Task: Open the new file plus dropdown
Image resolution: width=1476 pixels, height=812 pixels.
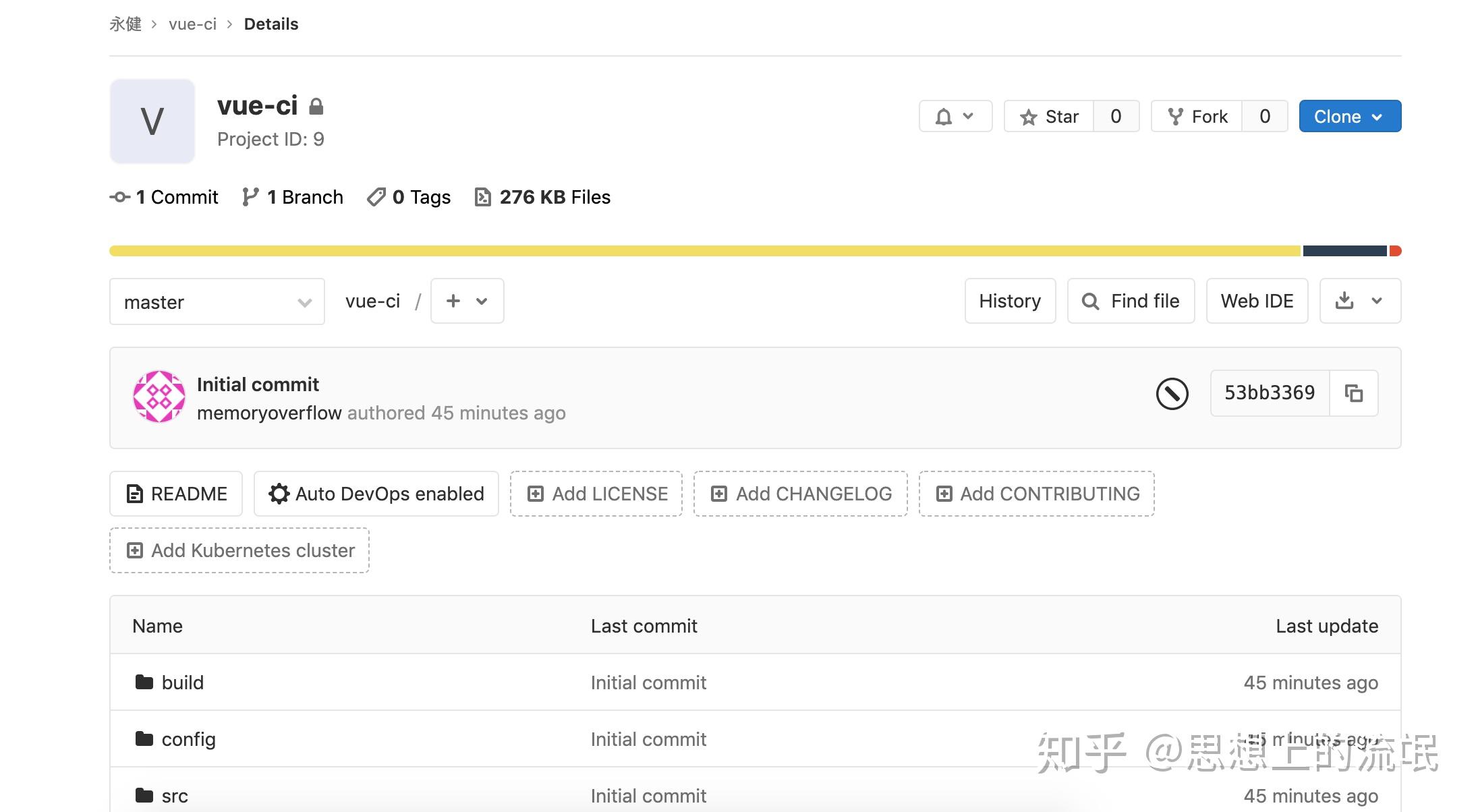Action: 466,301
